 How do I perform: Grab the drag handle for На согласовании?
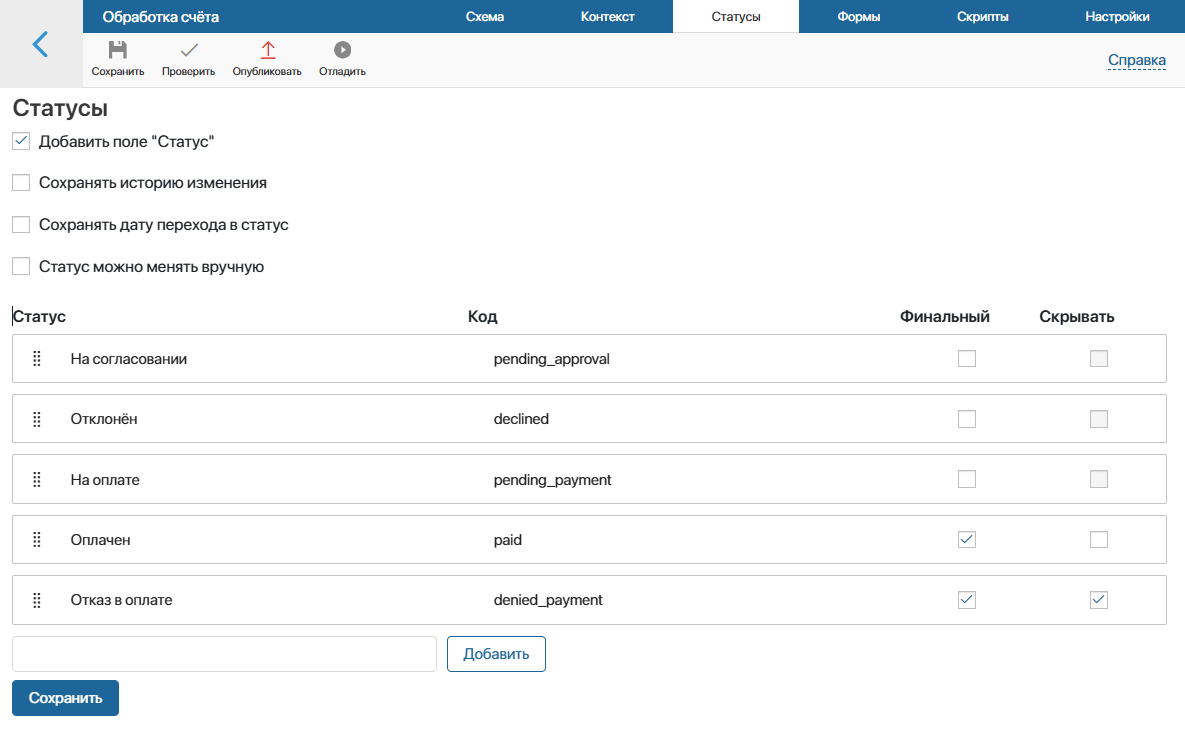tap(37, 359)
